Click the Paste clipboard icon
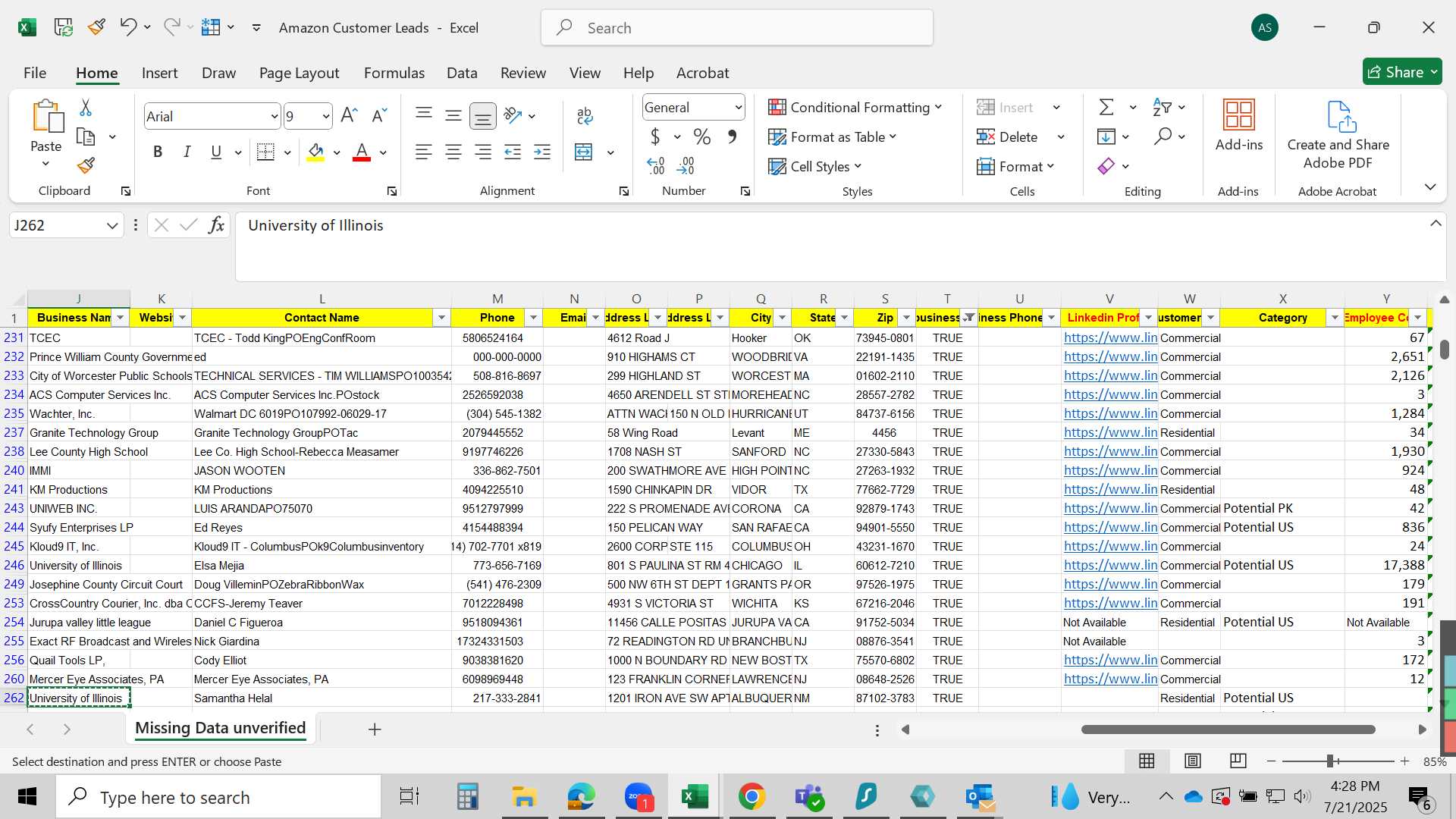The width and height of the screenshot is (1456, 819). [x=46, y=116]
